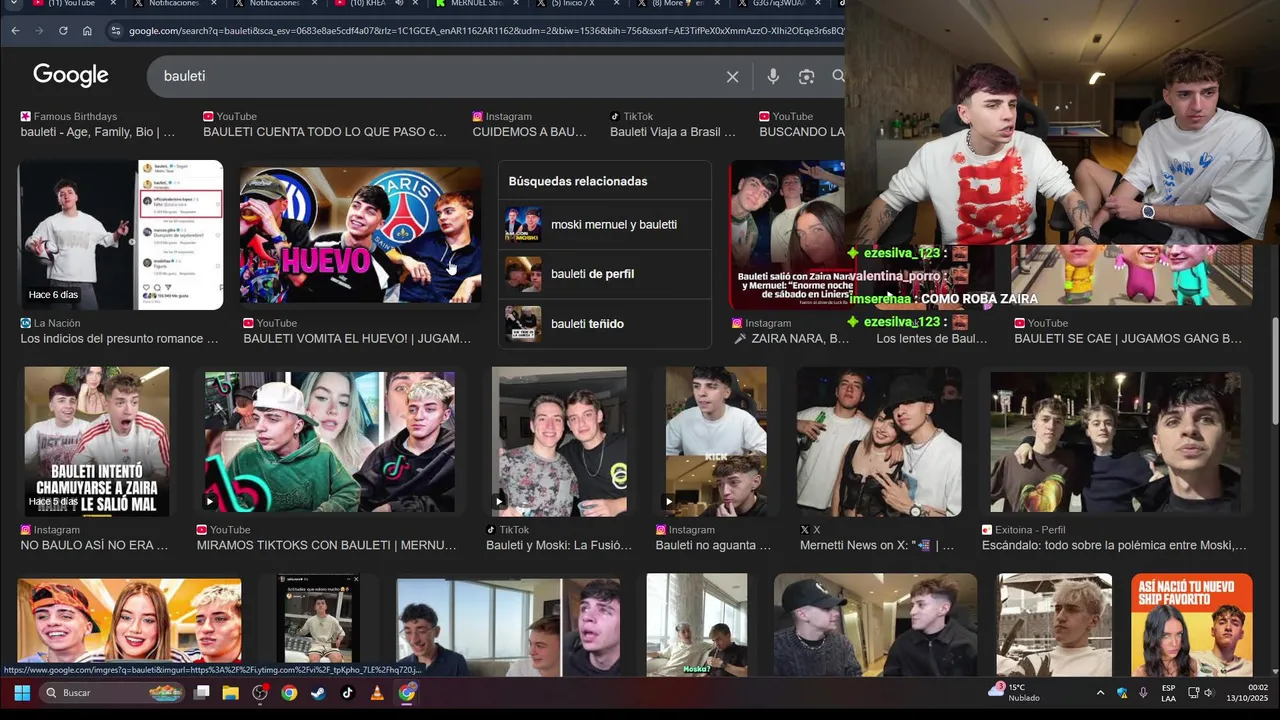Click the Google logo
Viewport: 1280px width, 720px height.
tap(71, 75)
